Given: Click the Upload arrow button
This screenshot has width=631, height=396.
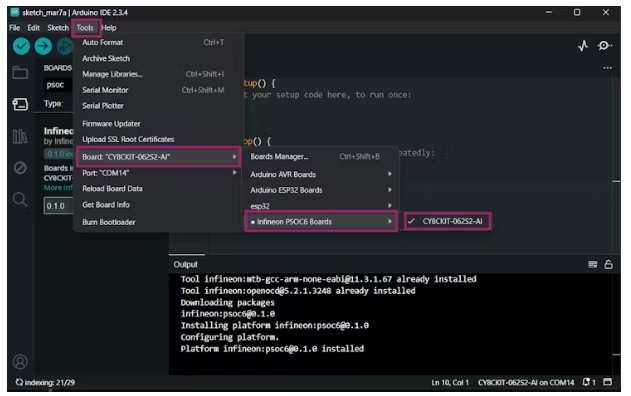Looking at the screenshot, I should pos(43,46).
